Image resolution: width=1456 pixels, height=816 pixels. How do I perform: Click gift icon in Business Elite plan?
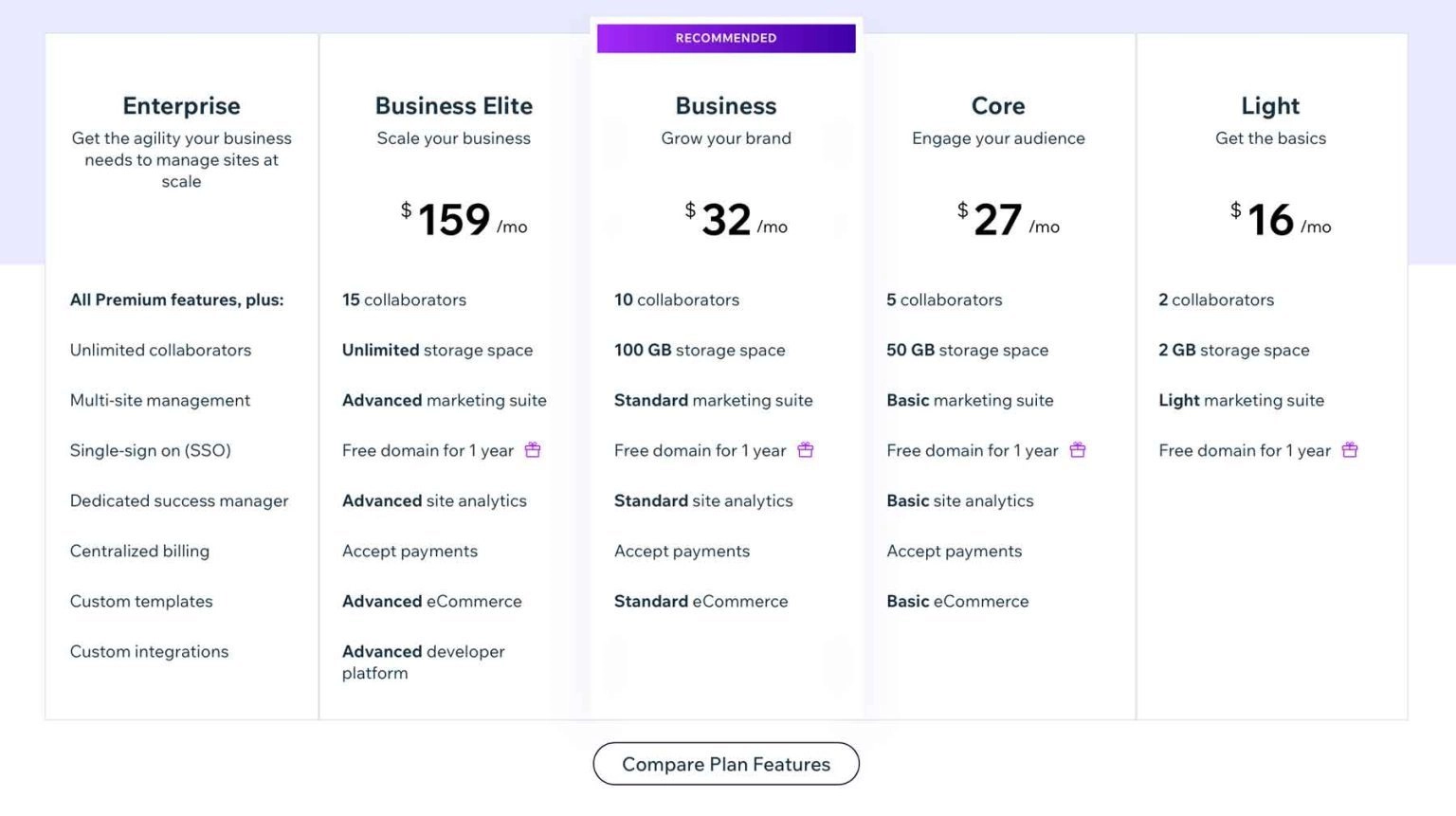click(533, 450)
